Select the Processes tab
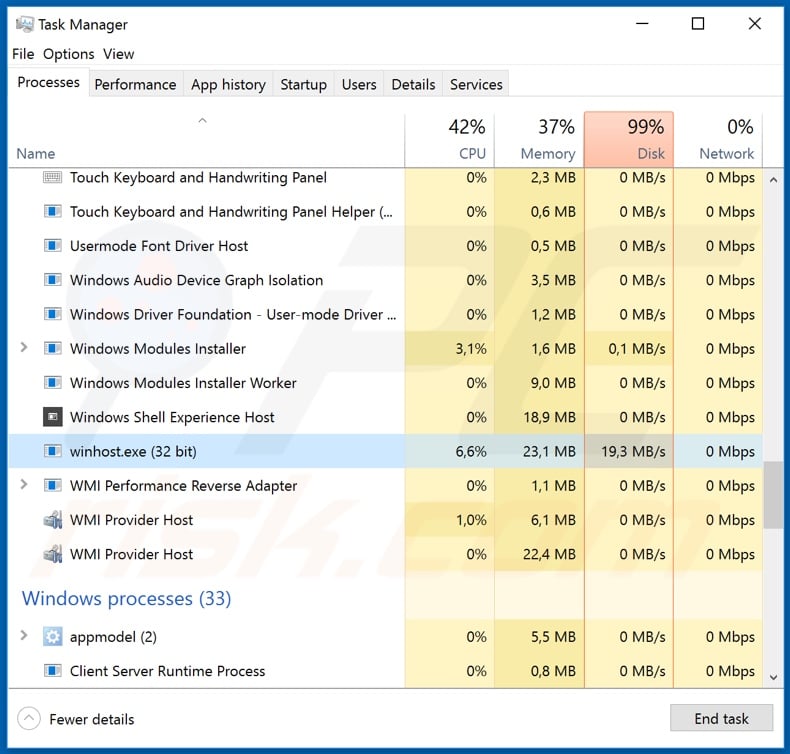The width and height of the screenshot is (790, 754). click(x=48, y=82)
